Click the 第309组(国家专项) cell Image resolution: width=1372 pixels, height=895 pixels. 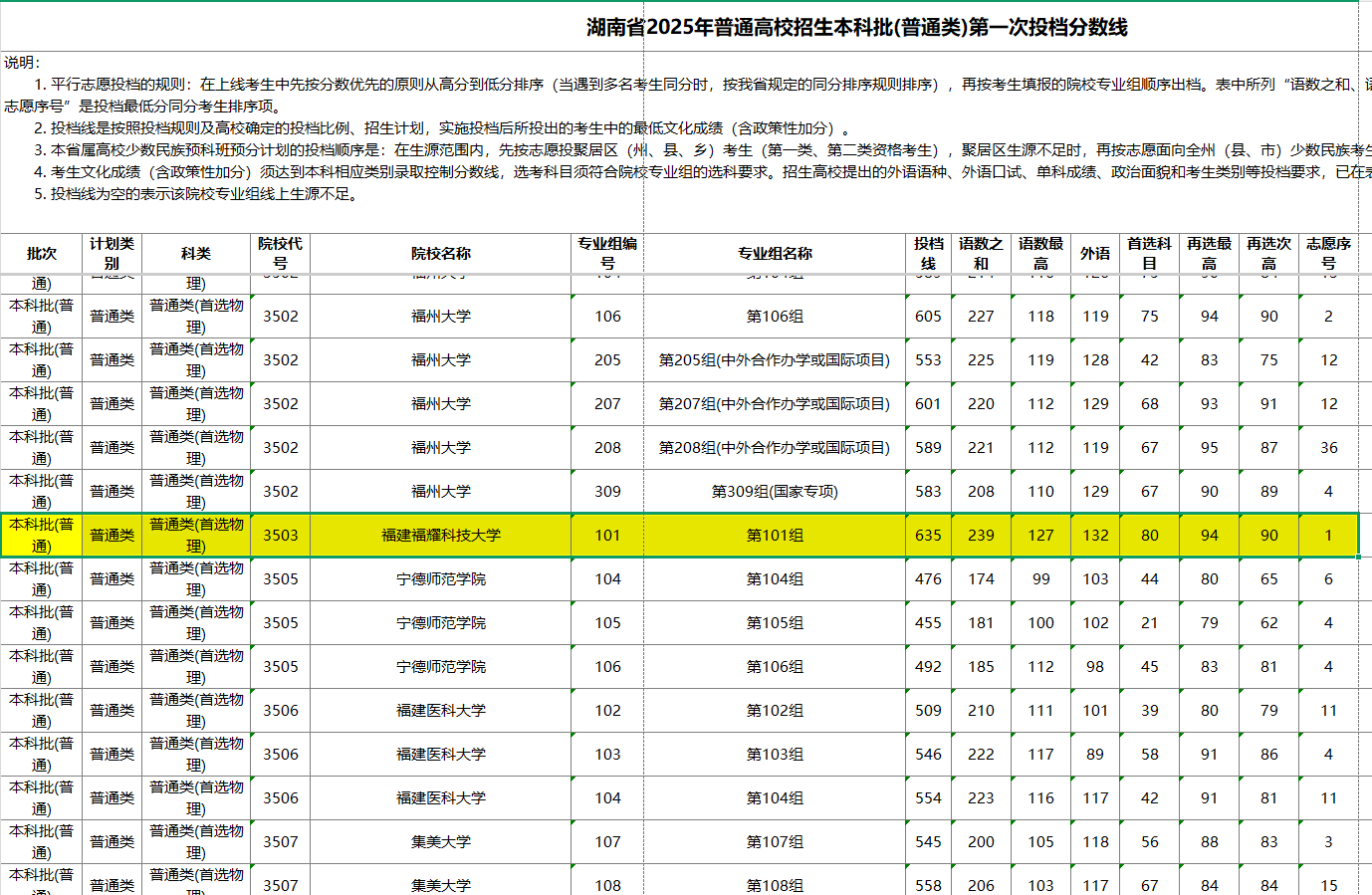tap(775, 492)
